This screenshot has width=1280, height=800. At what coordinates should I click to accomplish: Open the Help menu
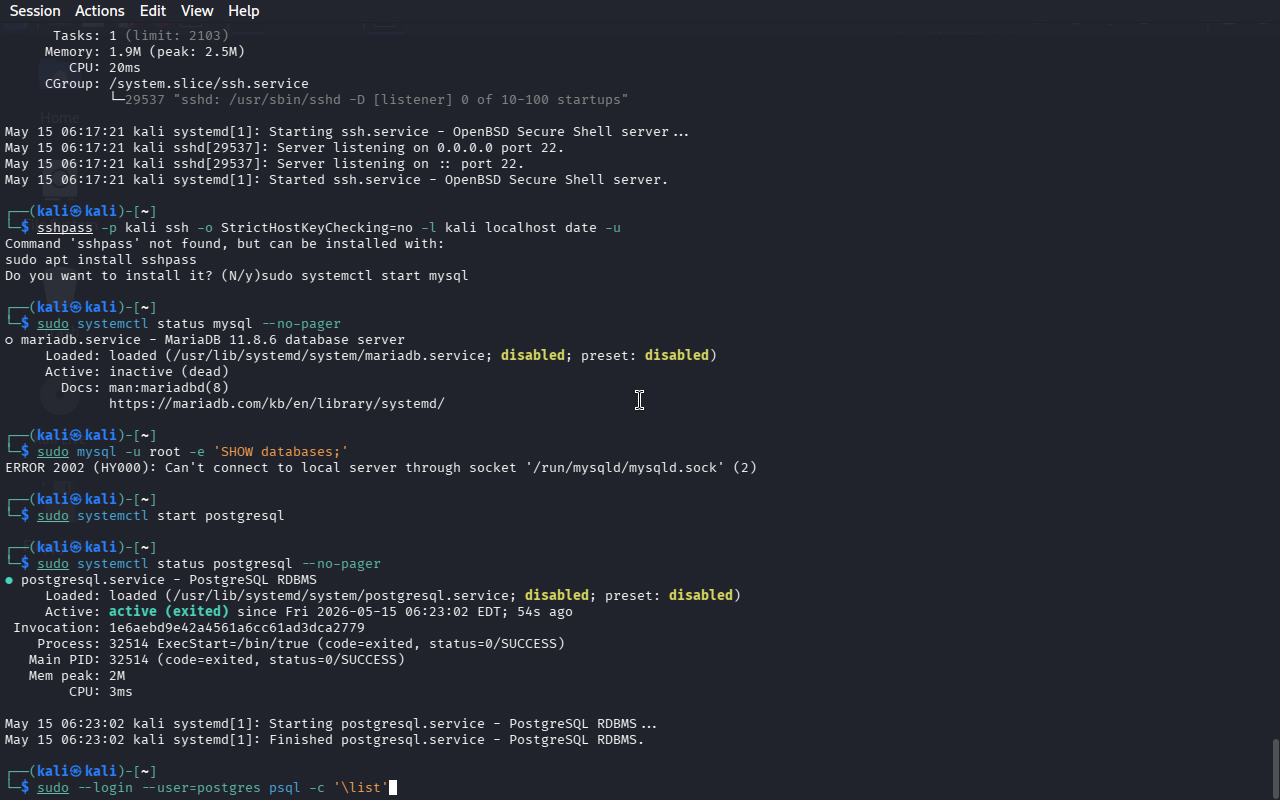pos(244,11)
